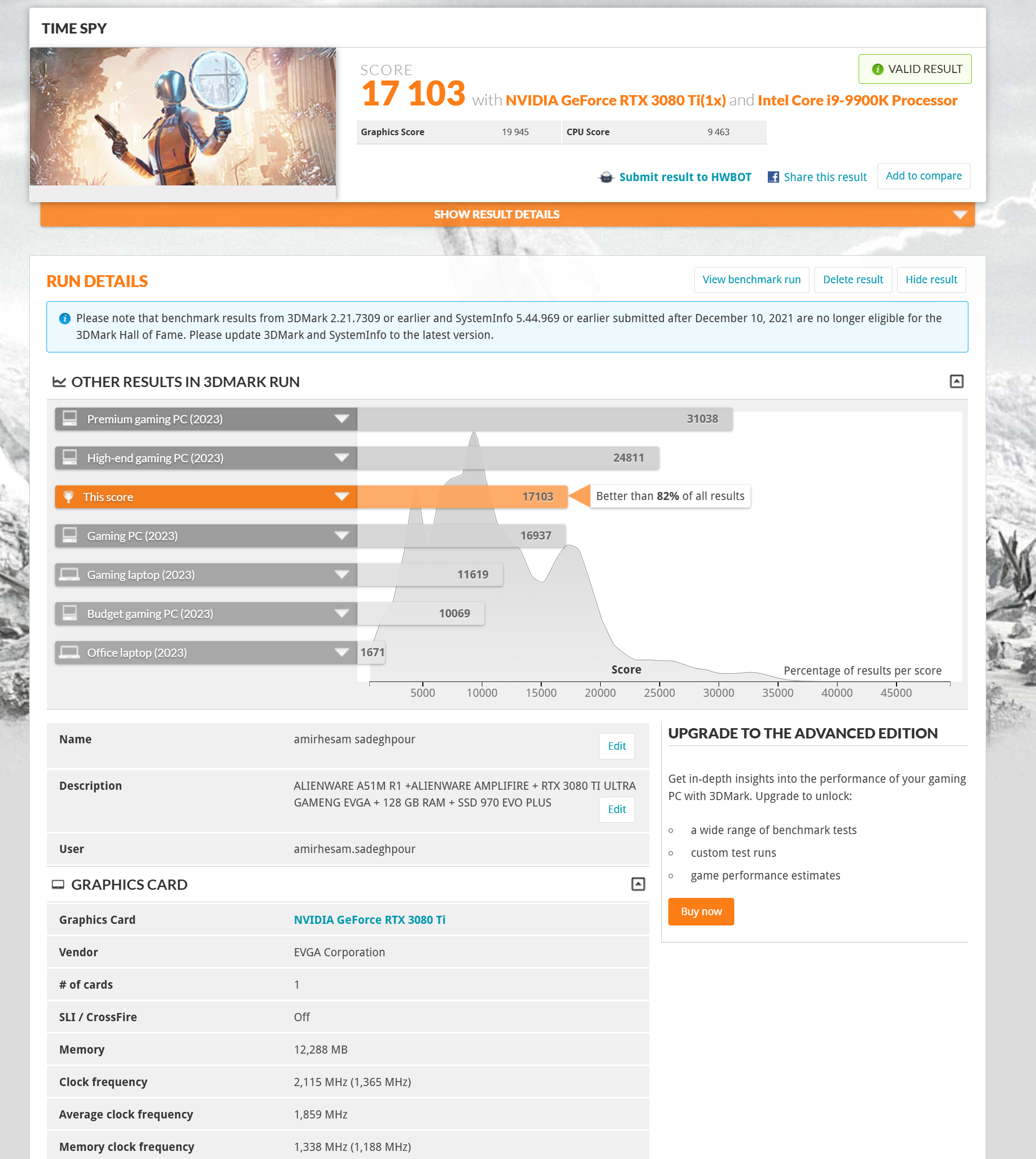Click the Facebook share icon
This screenshot has height=1159, width=1036.
pos(773,177)
